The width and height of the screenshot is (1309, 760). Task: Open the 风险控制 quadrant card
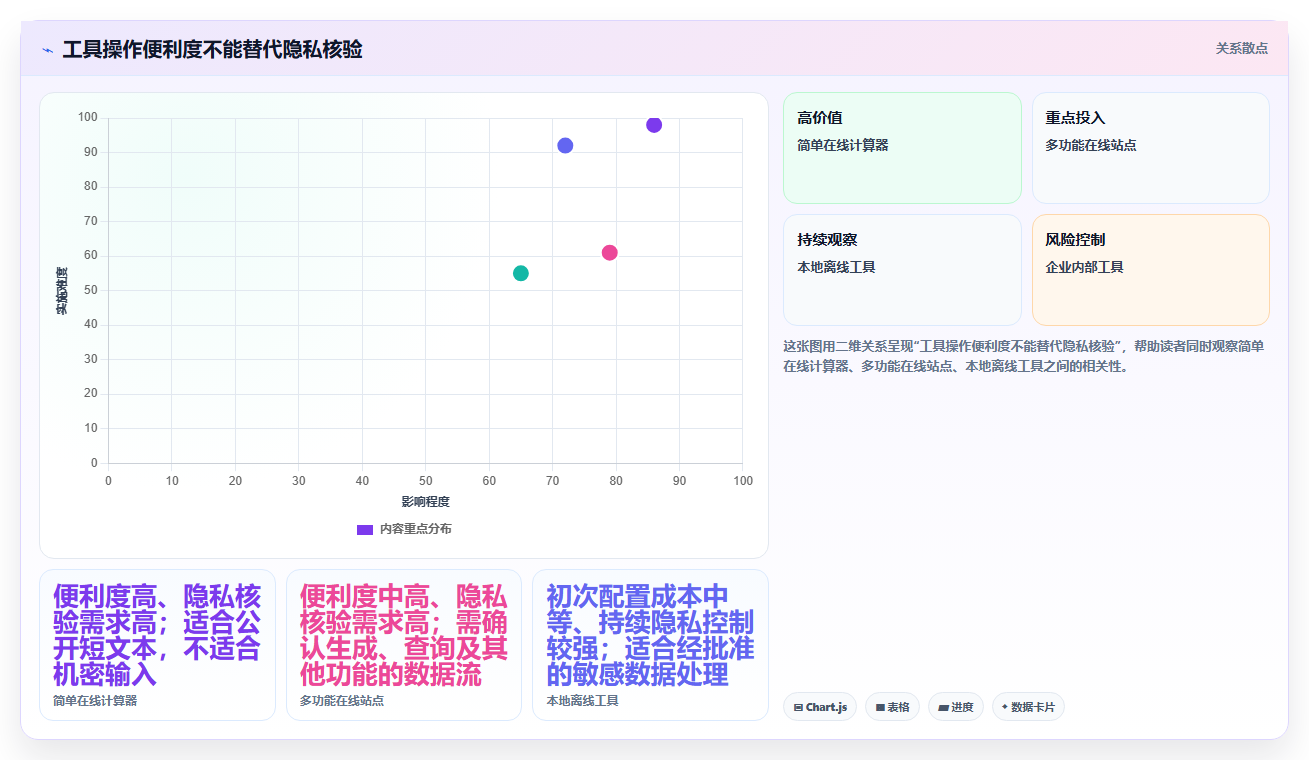tap(1150, 270)
